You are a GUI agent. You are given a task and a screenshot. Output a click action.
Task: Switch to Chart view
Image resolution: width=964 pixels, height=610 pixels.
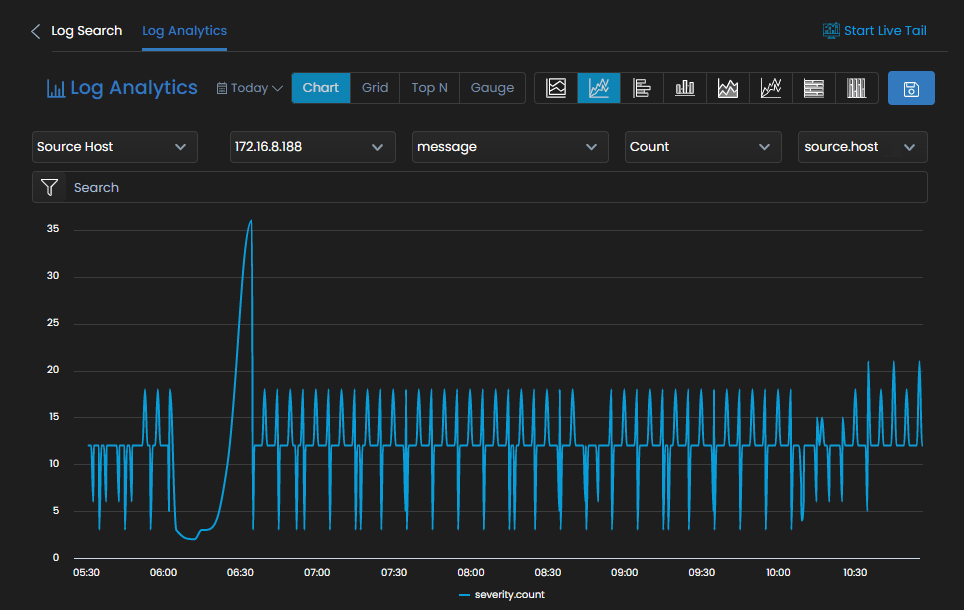pyautogui.click(x=321, y=88)
